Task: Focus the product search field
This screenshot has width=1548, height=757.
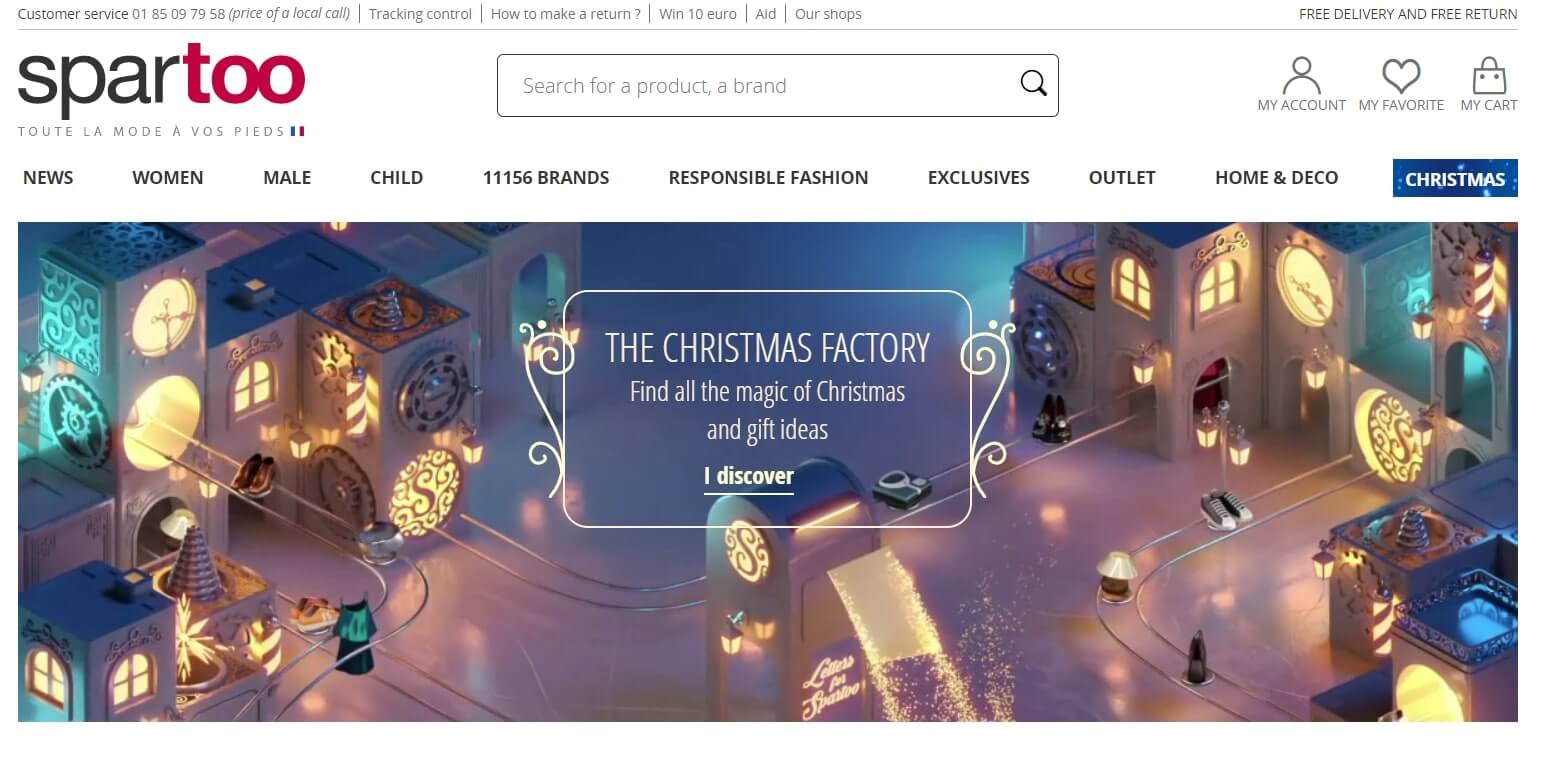Action: point(760,85)
